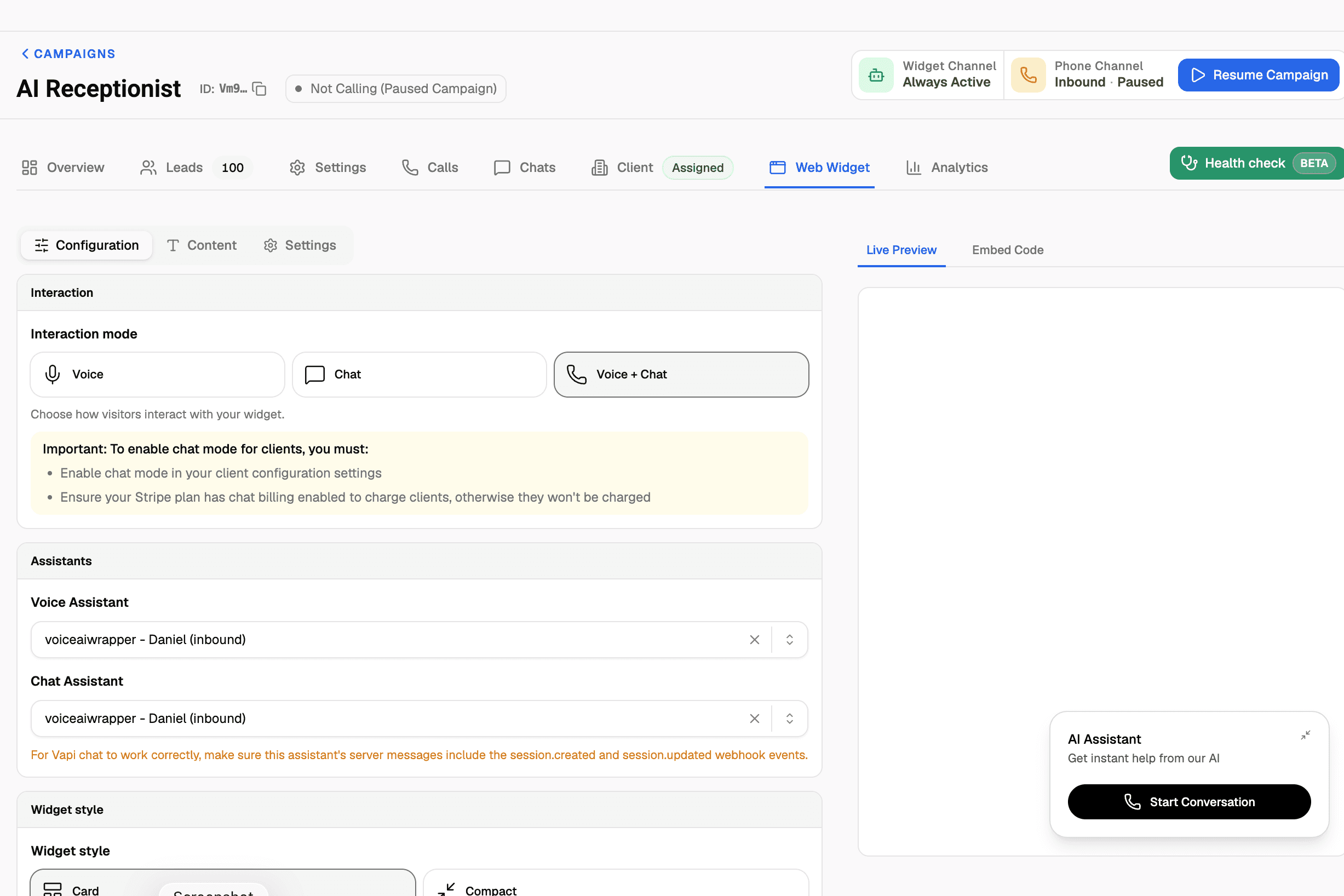This screenshot has height=896, width=1344.
Task: Expand the Chat Assistant dropdown
Action: (789, 719)
